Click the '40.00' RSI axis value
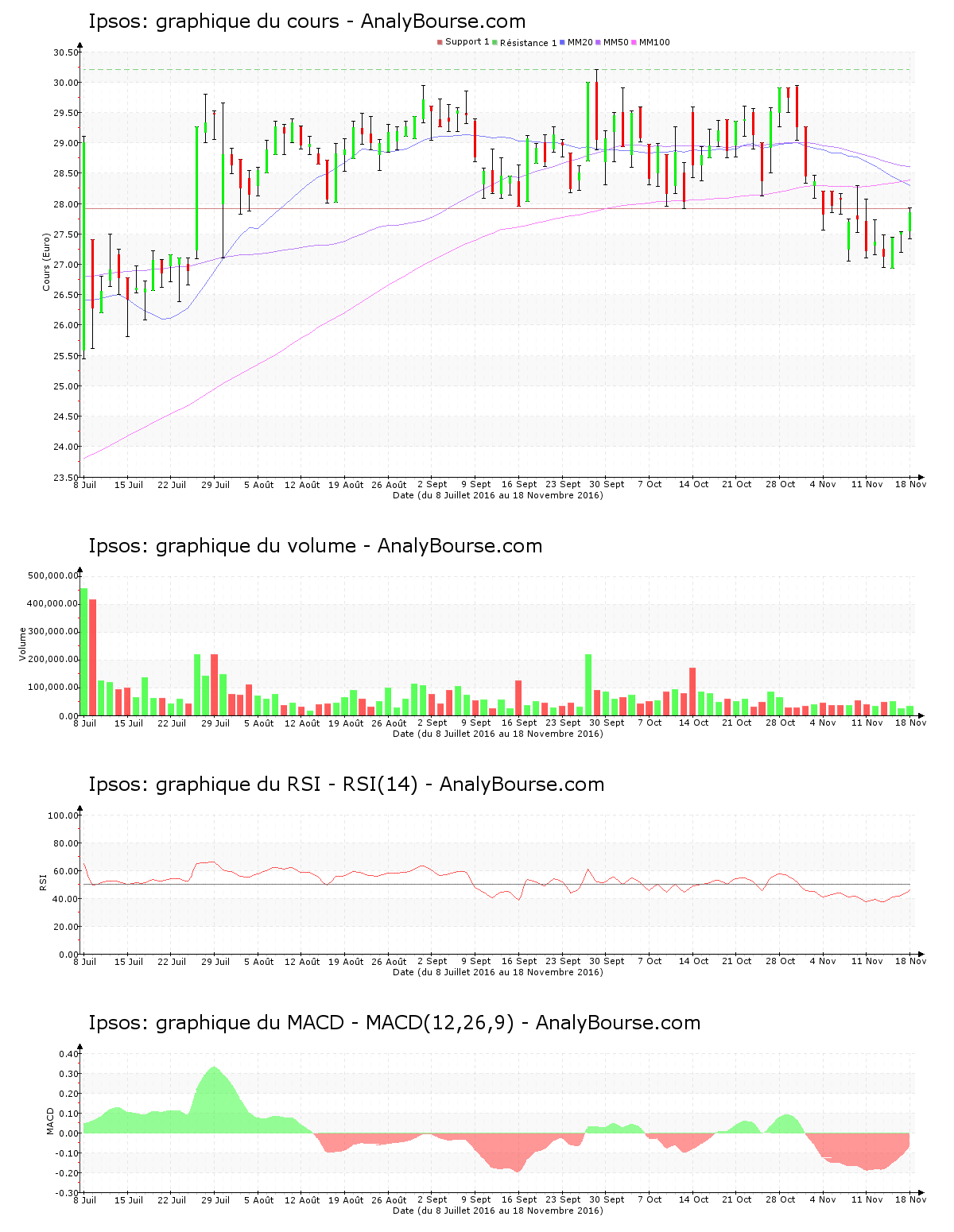Viewport: 954px width, 1232px height. click(x=66, y=899)
